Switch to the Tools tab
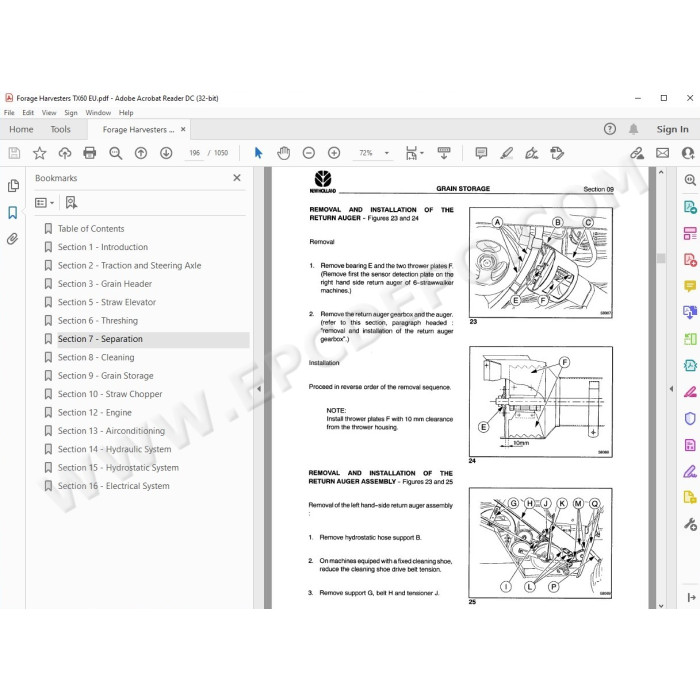The height and width of the screenshot is (700, 700). pyautogui.click(x=60, y=129)
